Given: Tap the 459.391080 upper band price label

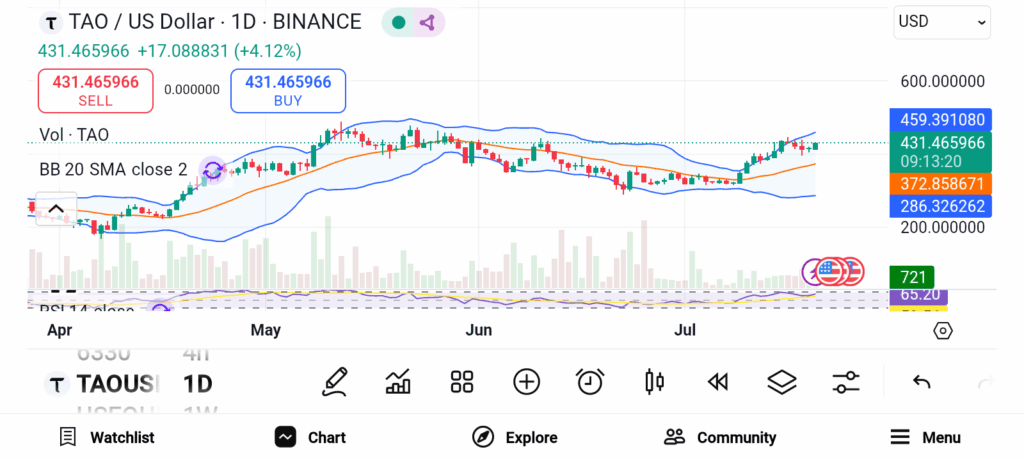Looking at the screenshot, I should pos(941,120).
